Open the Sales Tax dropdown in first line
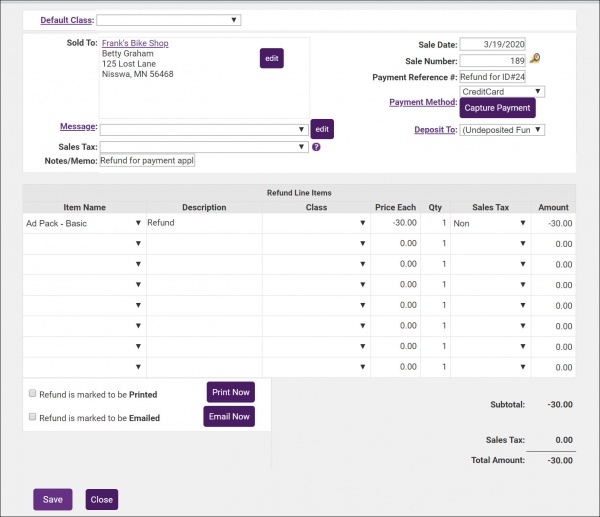Image resolution: width=600 pixels, height=517 pixels. 489,223
